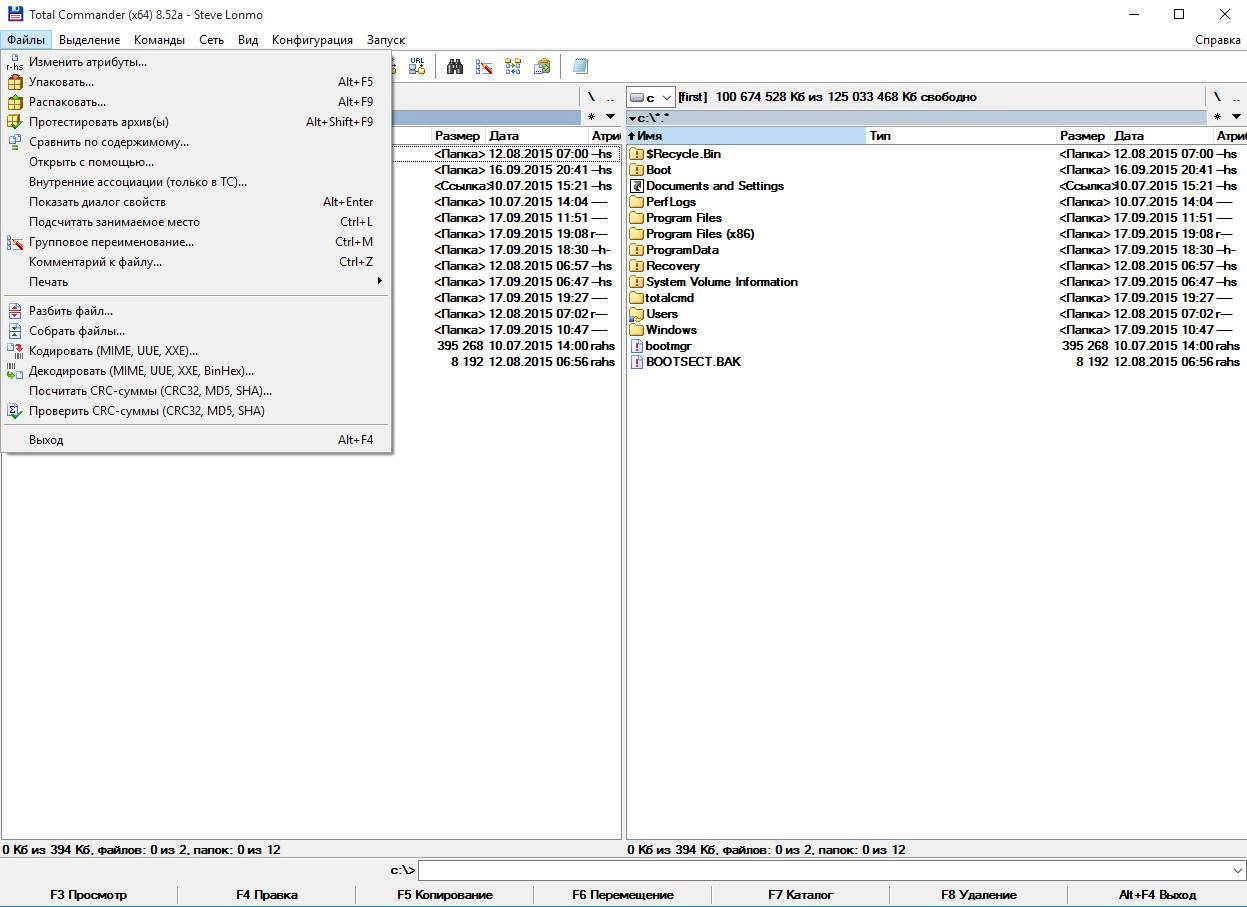Click the totalcmd folder icon
The height and width of the screenshot is (907, 1247).
(x=637, y=298)
